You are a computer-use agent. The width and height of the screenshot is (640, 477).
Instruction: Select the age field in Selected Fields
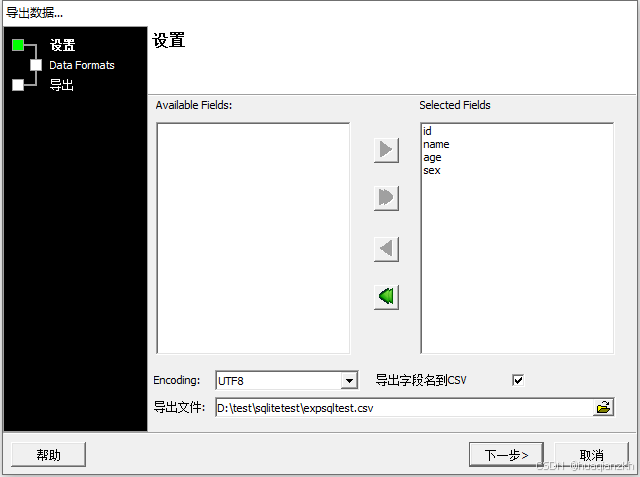pos(432,157)
